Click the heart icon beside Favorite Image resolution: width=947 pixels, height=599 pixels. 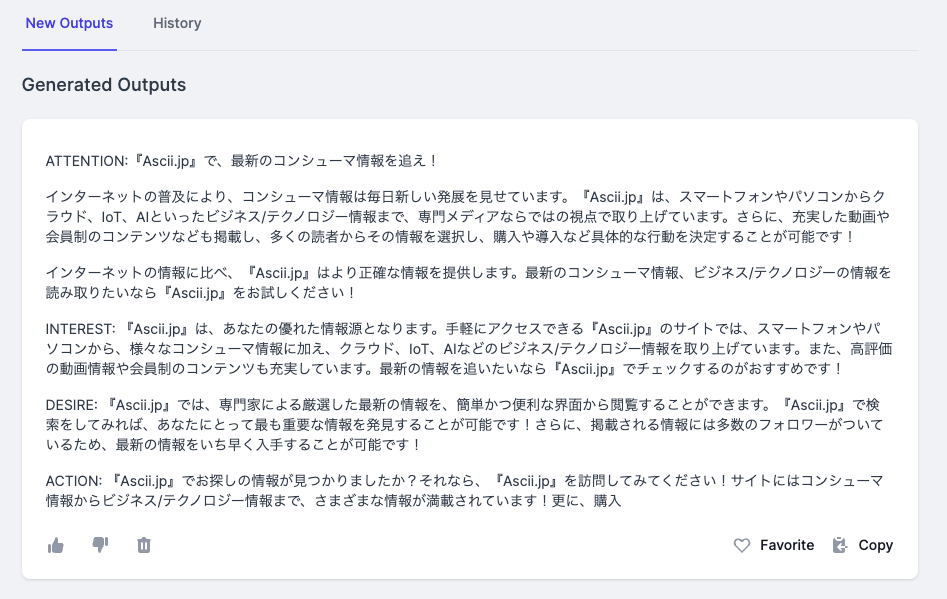(741, 545)
